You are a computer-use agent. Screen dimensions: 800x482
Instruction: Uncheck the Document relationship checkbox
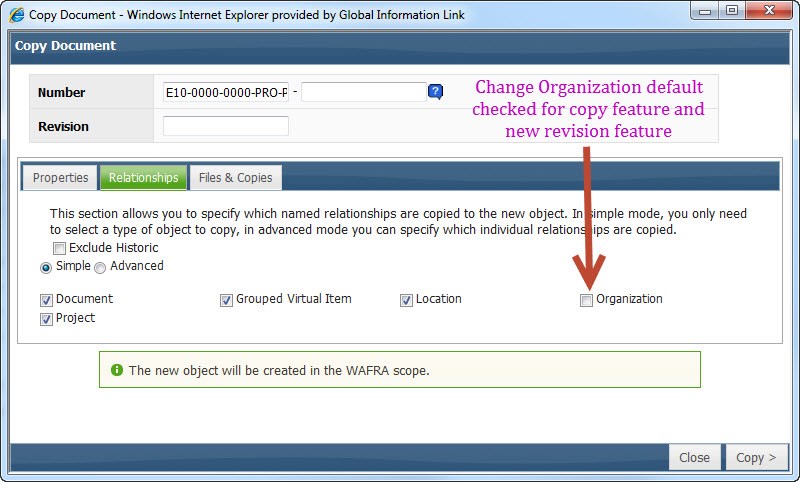[46, 300]
